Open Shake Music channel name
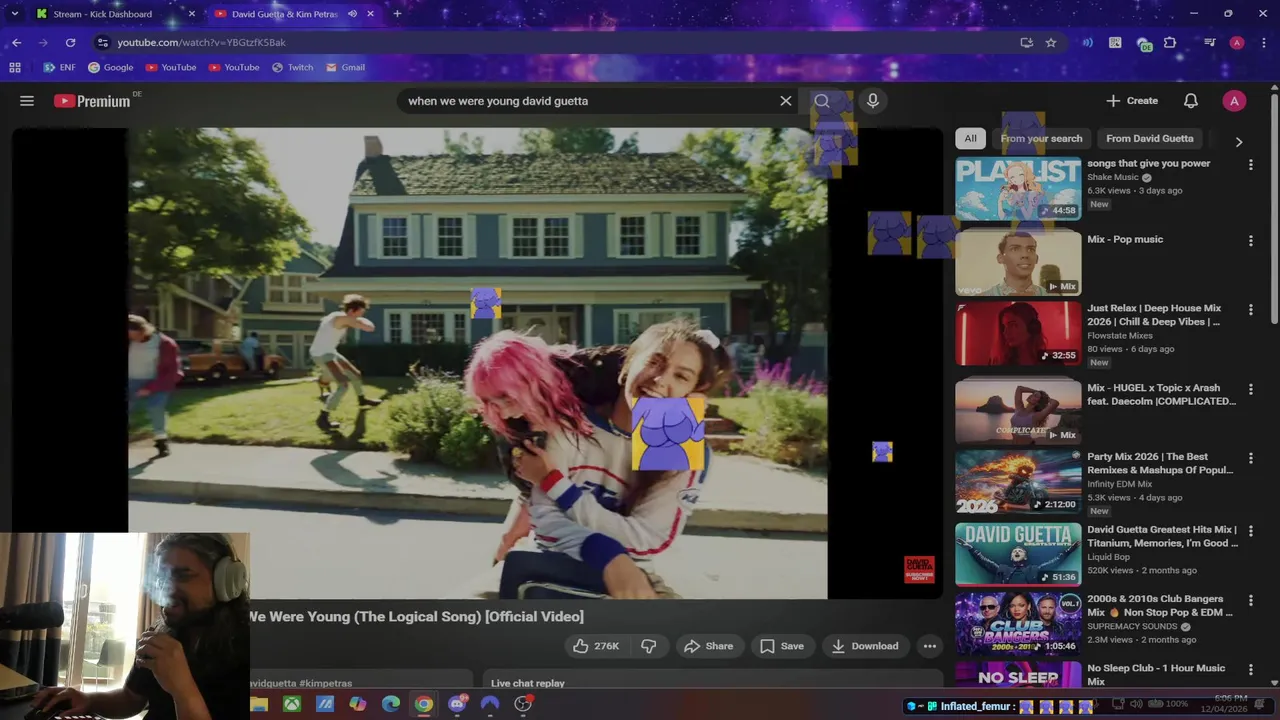 [x=1113, y=177]
